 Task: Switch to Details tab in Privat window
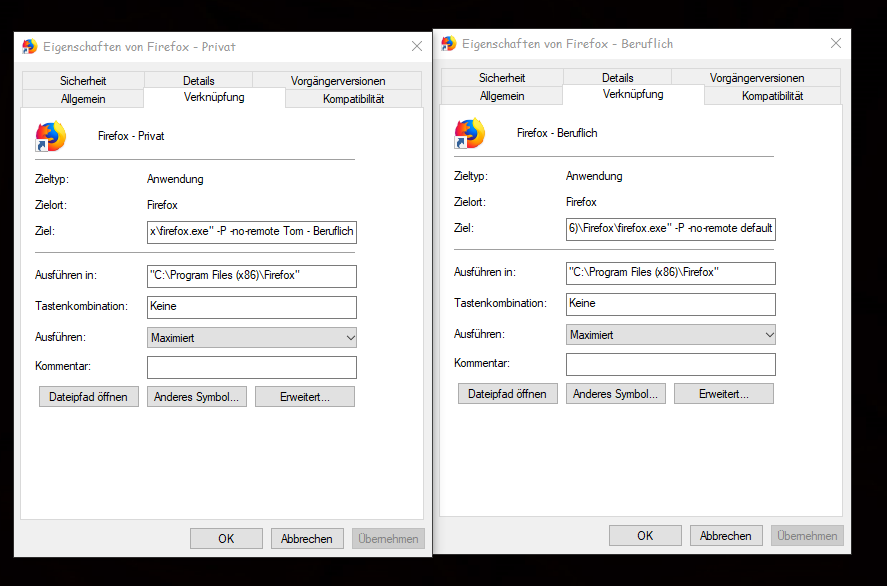pos(199,81)
